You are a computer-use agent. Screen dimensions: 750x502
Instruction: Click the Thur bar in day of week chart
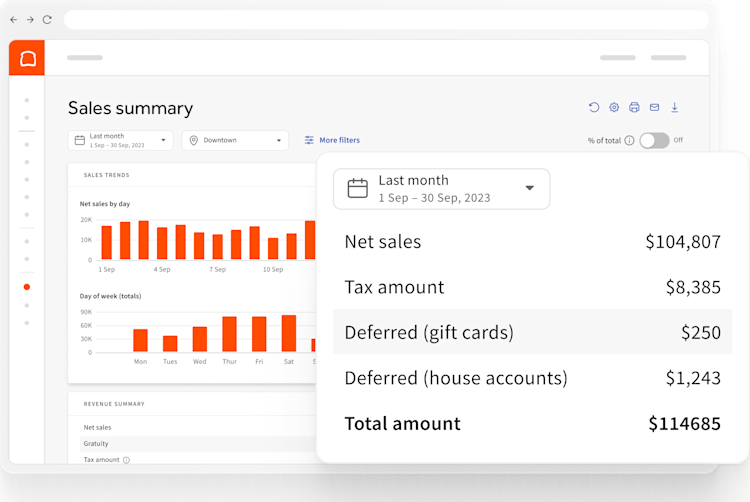[230, 334]
